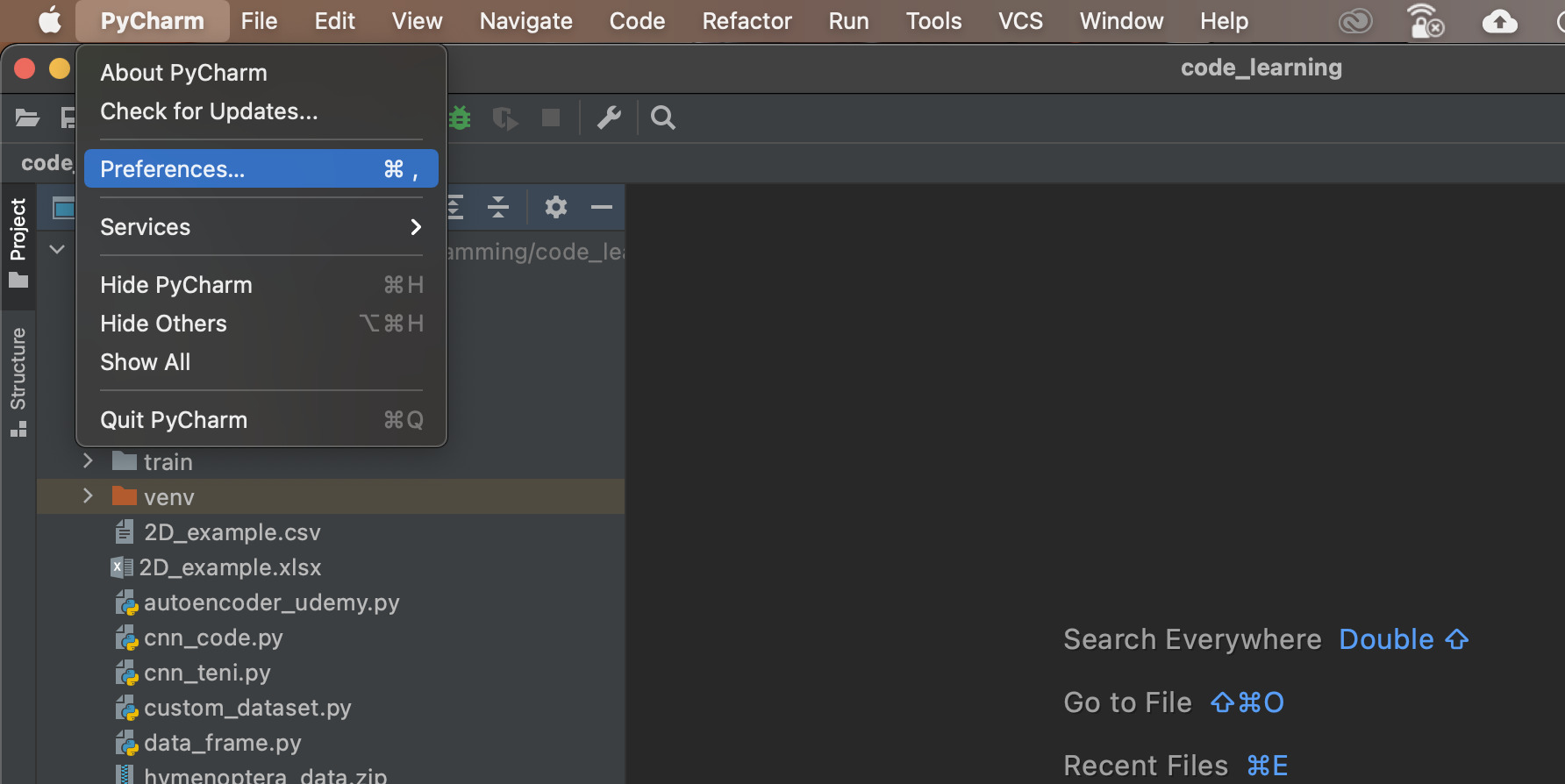Open Project panel gear options
The image size is (1565, 784).
(555, 208)
